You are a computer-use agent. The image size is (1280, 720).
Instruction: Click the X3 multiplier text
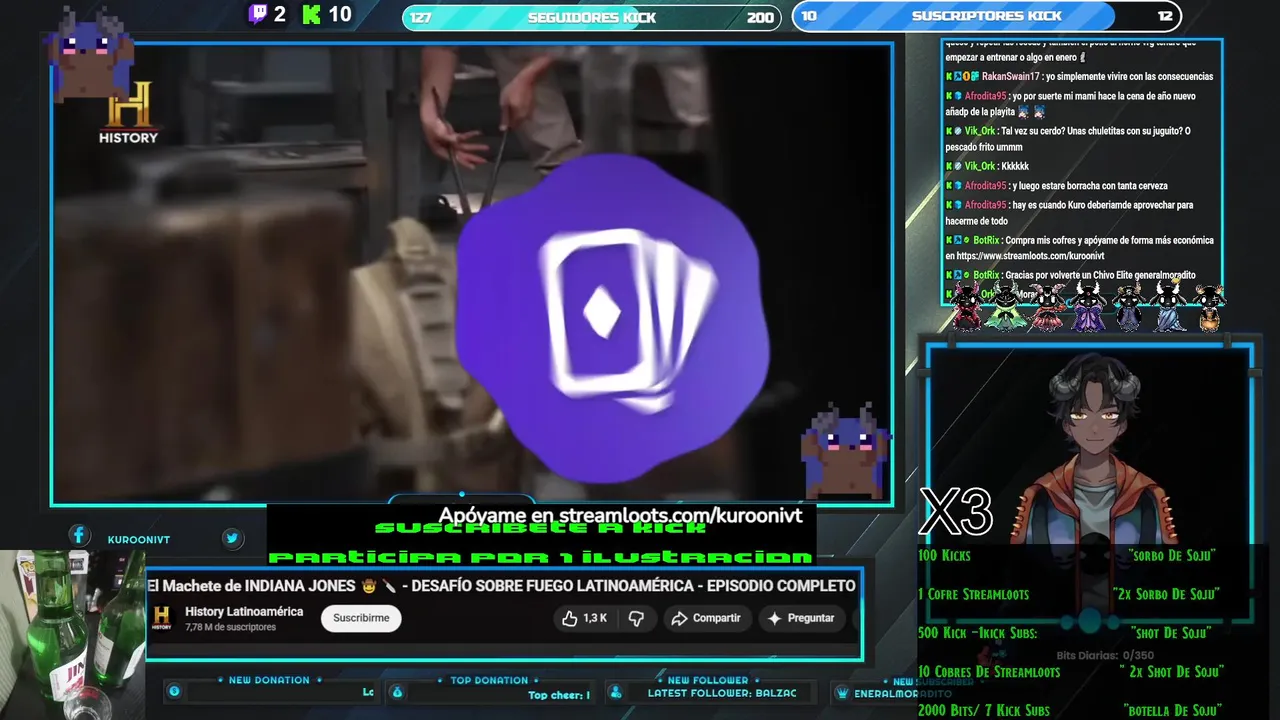[x=956, y=513]
